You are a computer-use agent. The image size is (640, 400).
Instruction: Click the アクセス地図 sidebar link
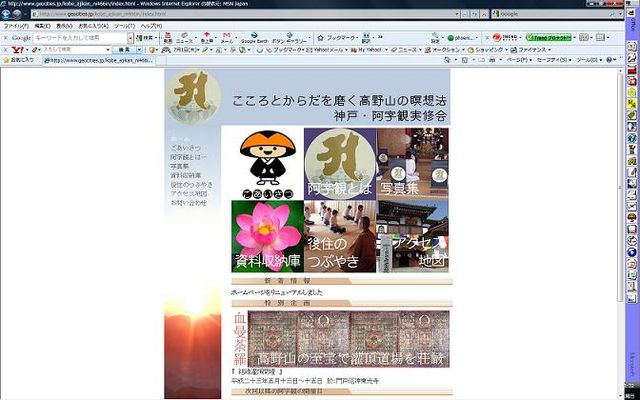click(x=187, y=193)
